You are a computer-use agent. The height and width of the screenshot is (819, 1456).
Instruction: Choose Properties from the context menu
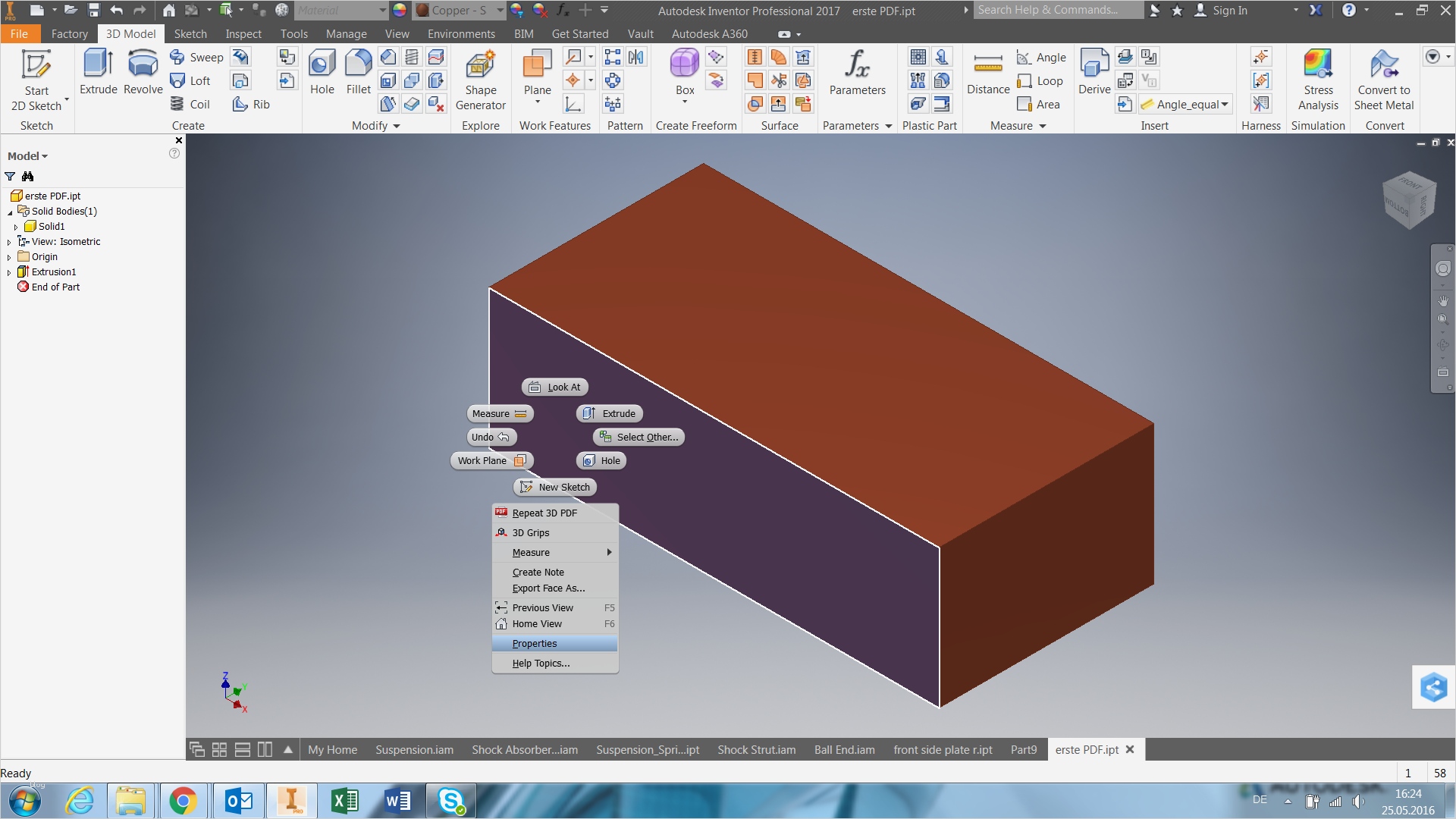pos(535,644)
